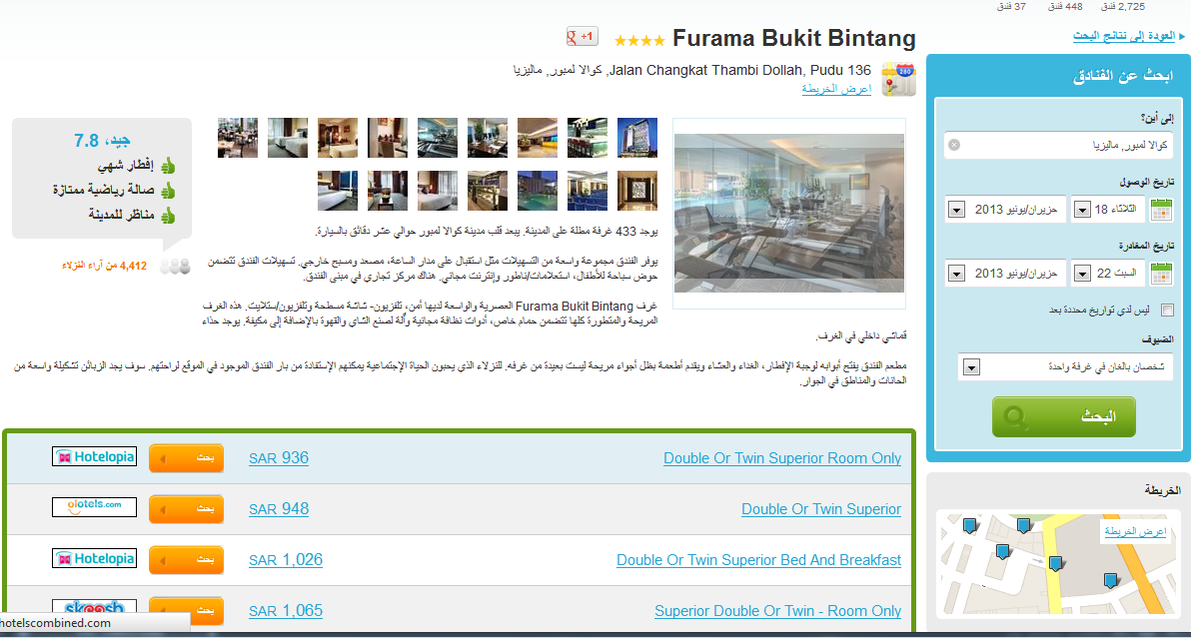Click the guests icon beside 4,412 reviews
The height and width of the screenshot is (638, 1191).
click(175, 266)
